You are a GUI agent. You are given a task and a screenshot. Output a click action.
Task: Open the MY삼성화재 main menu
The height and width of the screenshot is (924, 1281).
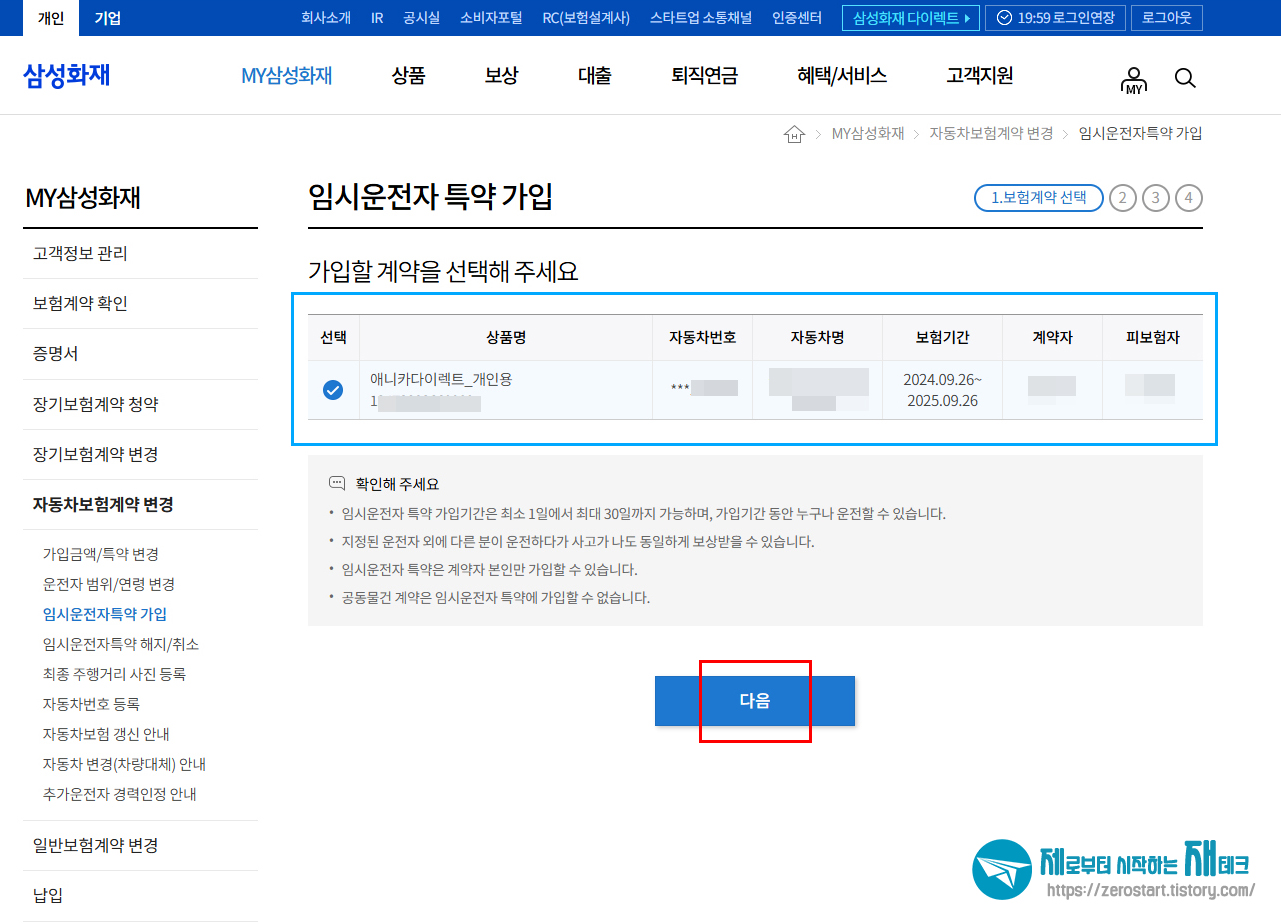(287, 76)
